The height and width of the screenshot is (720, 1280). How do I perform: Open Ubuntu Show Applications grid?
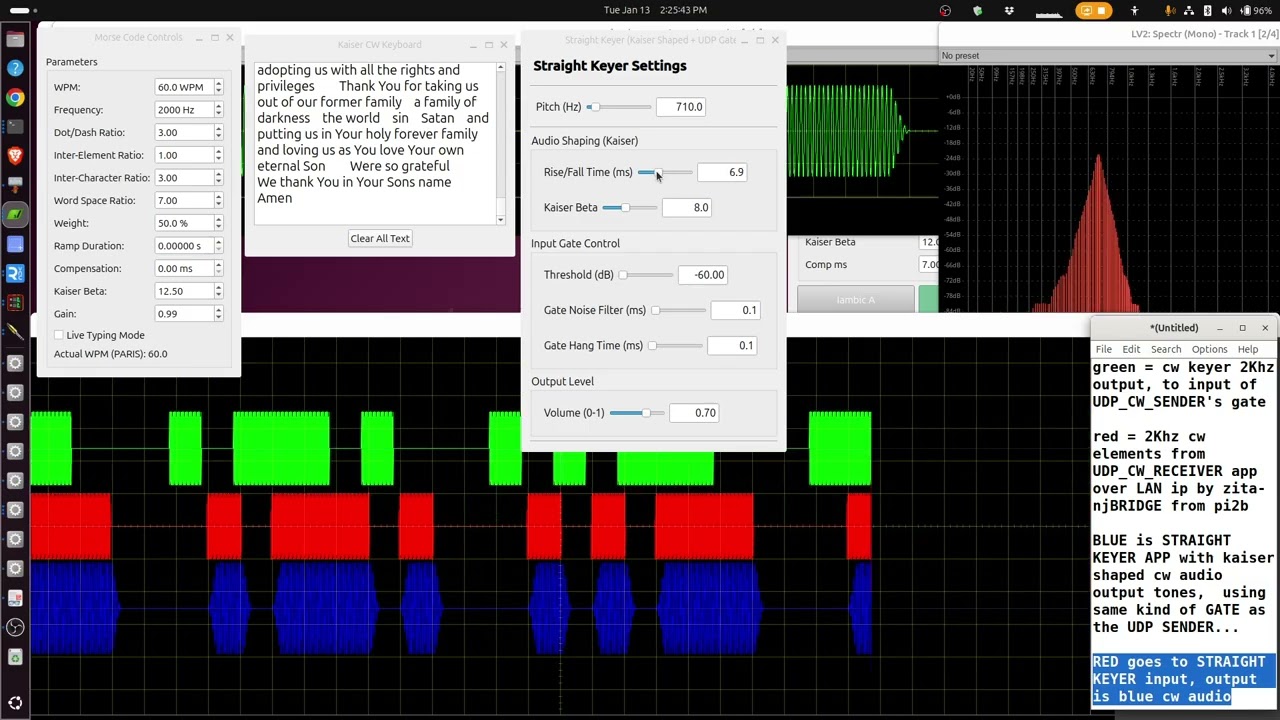click(x=15, y=703)
